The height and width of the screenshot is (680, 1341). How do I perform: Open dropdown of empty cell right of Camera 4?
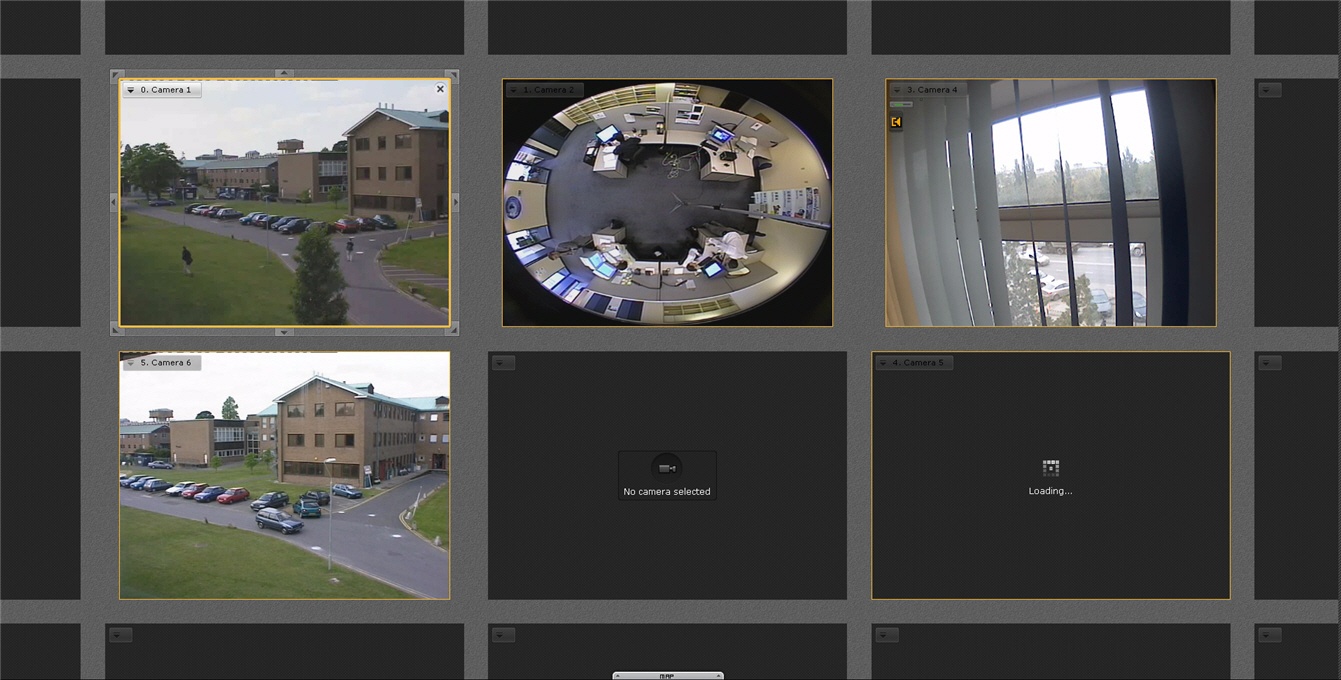[x=1270, y=90]
